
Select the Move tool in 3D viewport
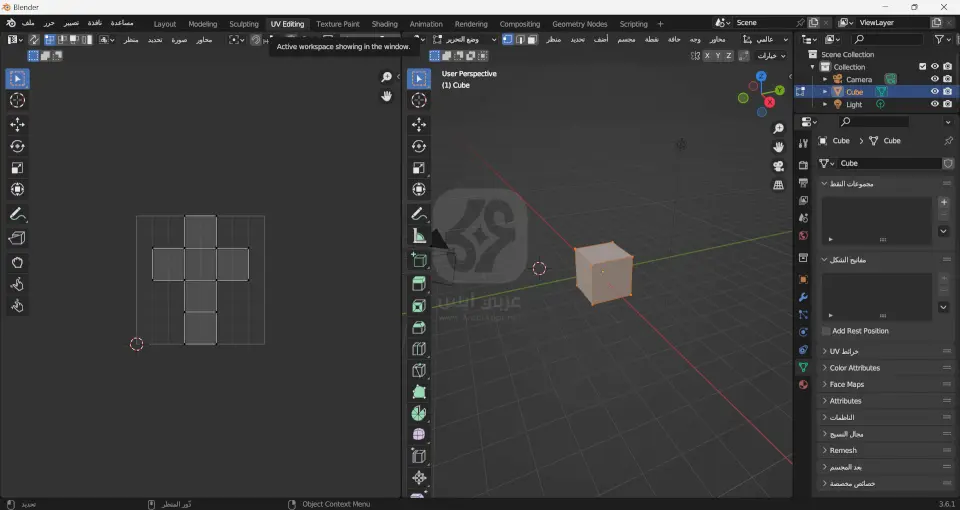pos(419,124)
